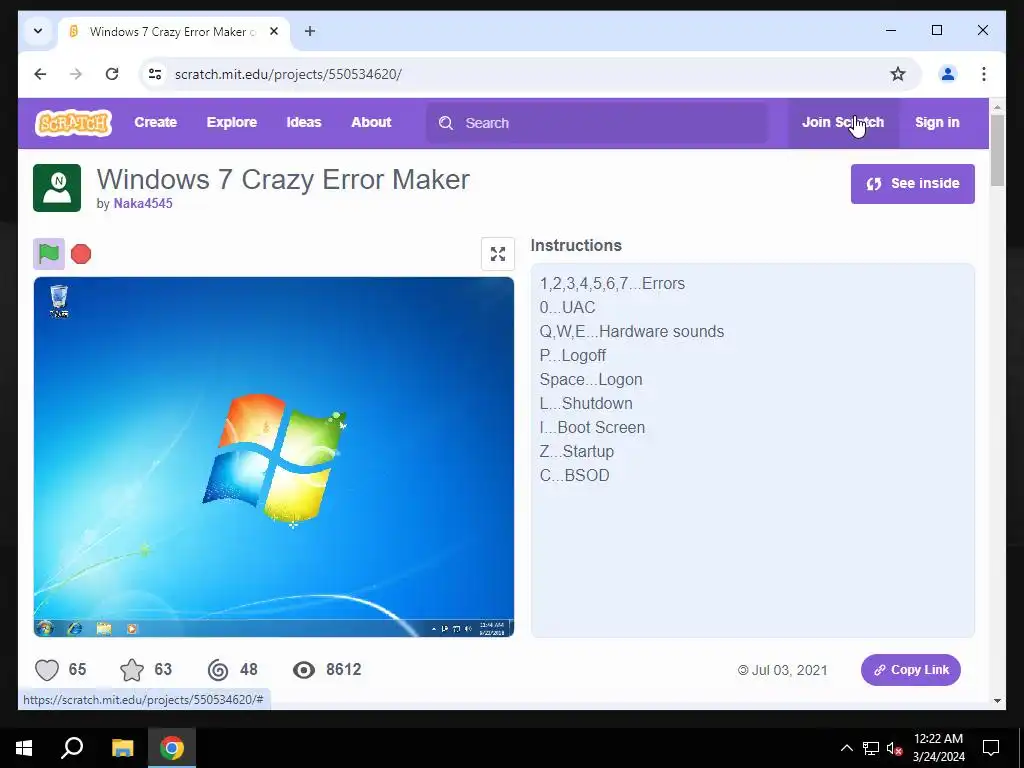
Task: Click the page vertical scrollbar thumb
Action: tap(997, 151)
